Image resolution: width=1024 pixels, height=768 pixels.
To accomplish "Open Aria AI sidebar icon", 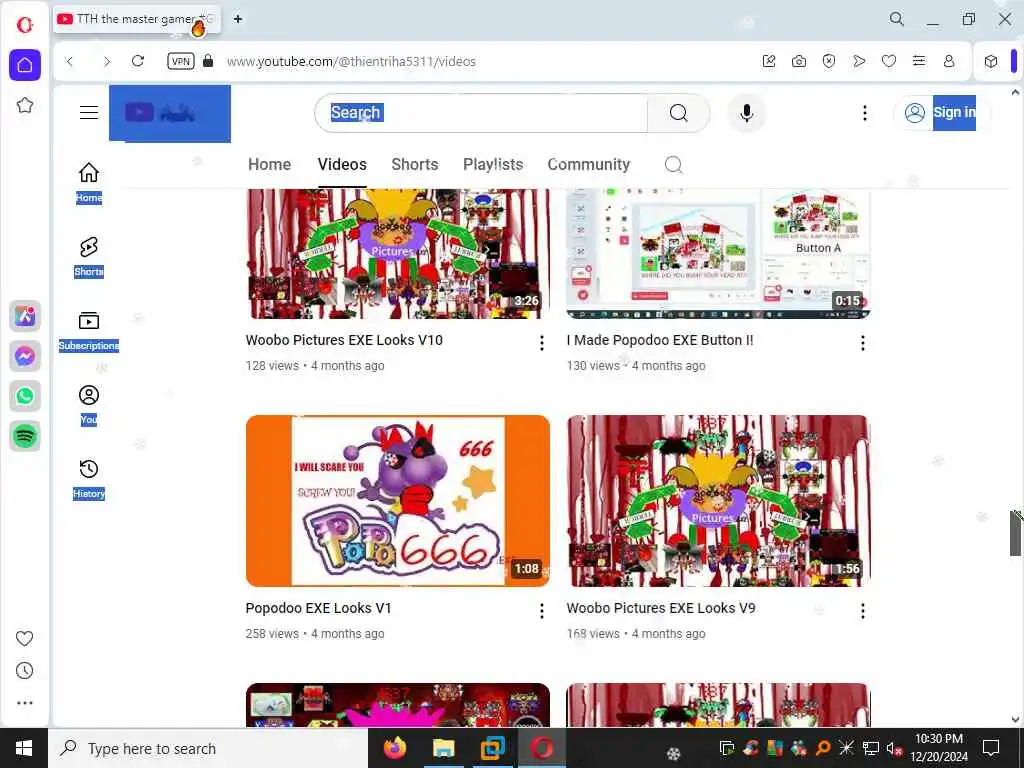I will 25,316.
